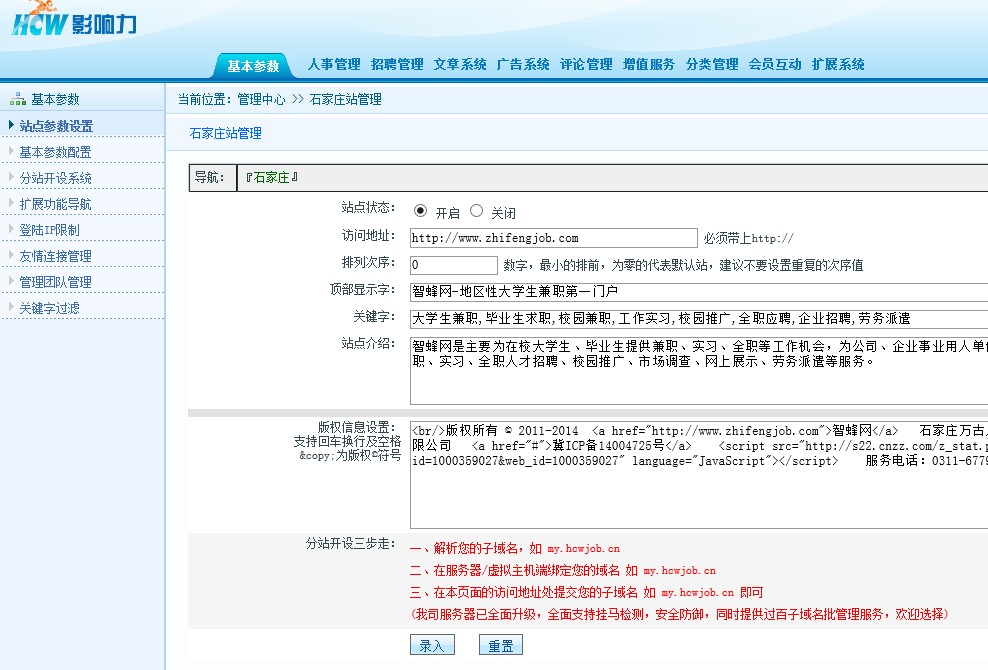The width and height of the screenshot is (988, 670).
Task: Open the 人事管理 menu
Action: click(334, 64)
